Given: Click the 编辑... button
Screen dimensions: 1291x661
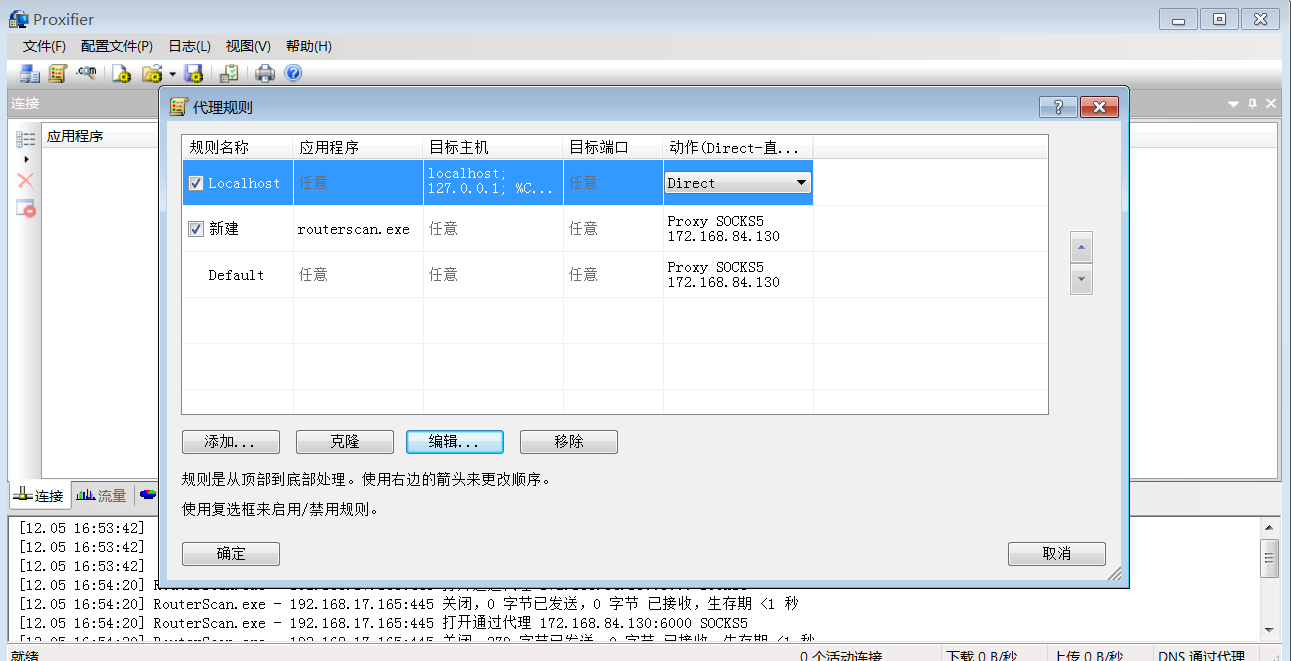Looking at the screenshot, I should (455, 442).
